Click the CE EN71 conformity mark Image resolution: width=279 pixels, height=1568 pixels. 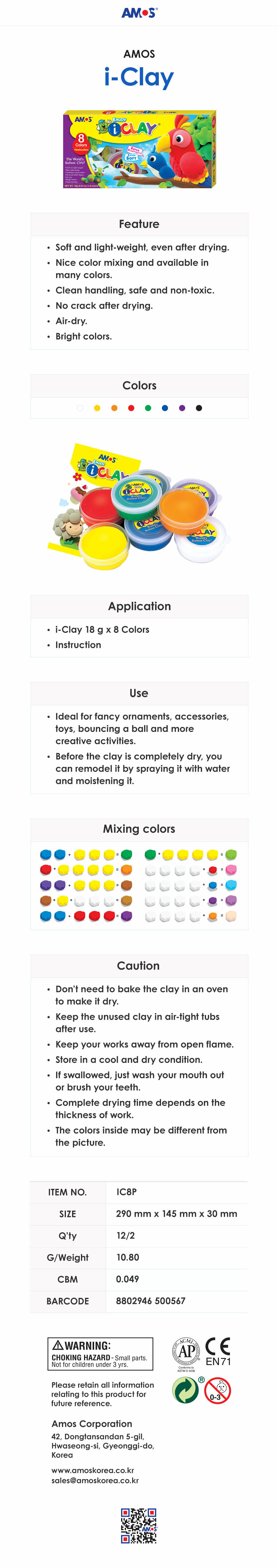(x=218, y=1352)
